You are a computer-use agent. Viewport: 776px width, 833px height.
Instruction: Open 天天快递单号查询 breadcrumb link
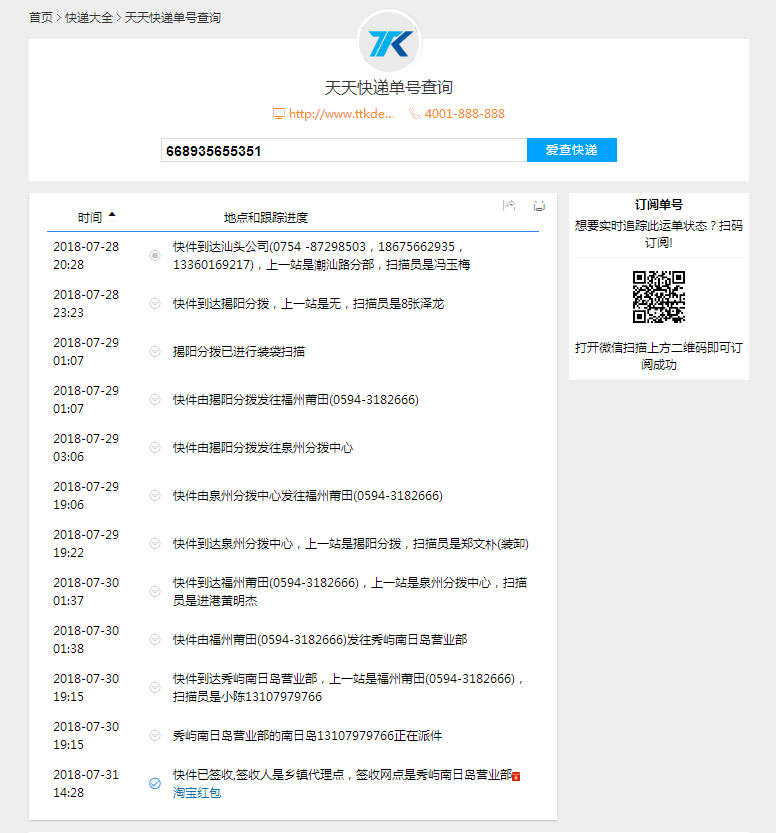click(173, 18)
